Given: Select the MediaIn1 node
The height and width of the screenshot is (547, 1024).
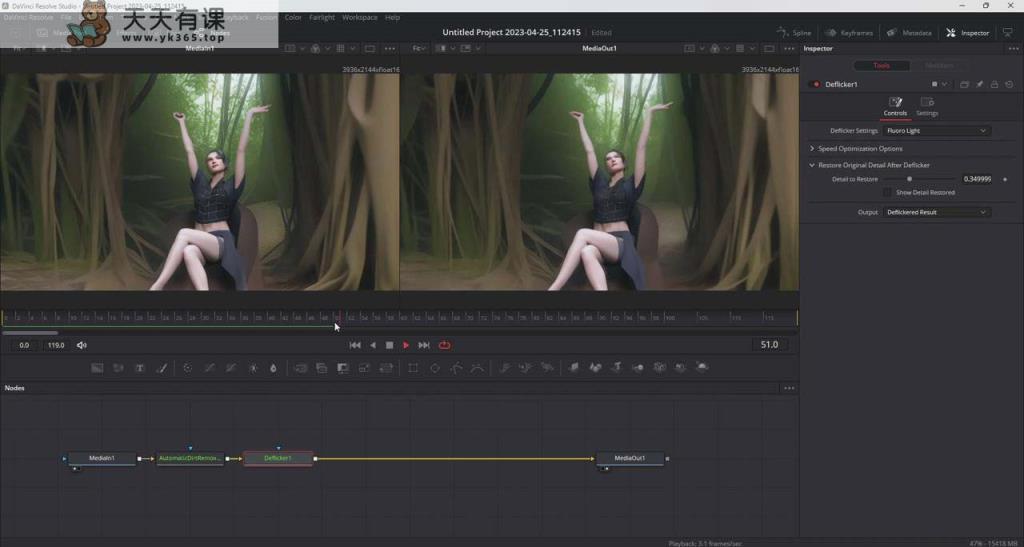Looking at the screenshot, I should coord(102,458).
